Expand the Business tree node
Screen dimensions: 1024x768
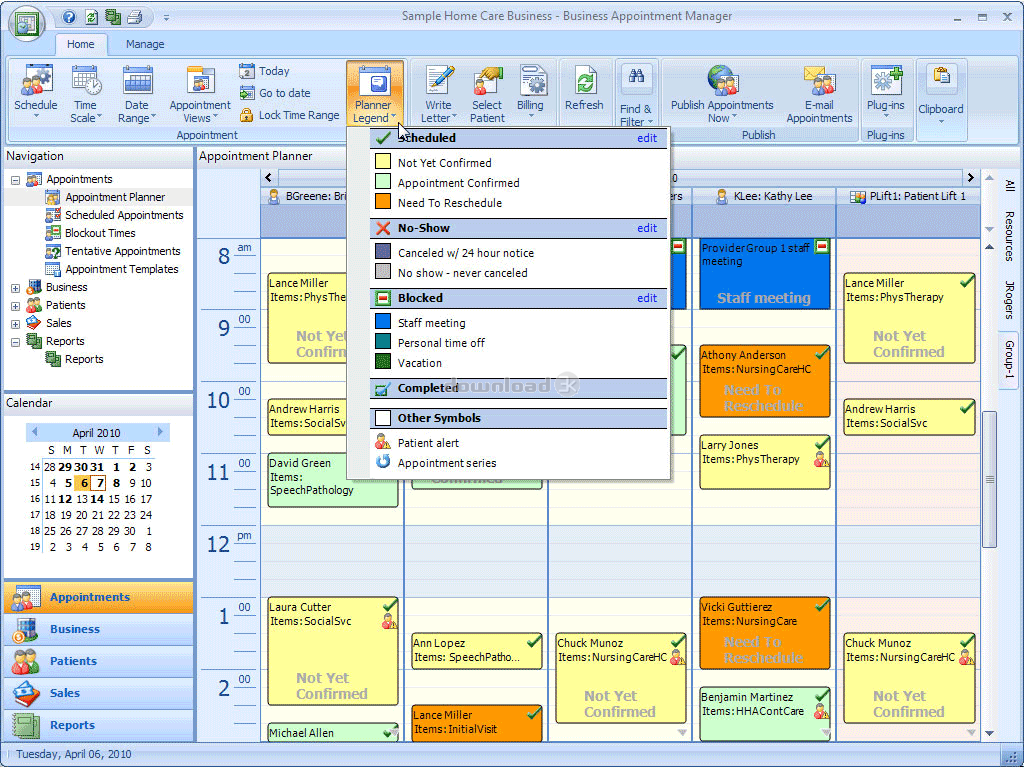(15, 287)
